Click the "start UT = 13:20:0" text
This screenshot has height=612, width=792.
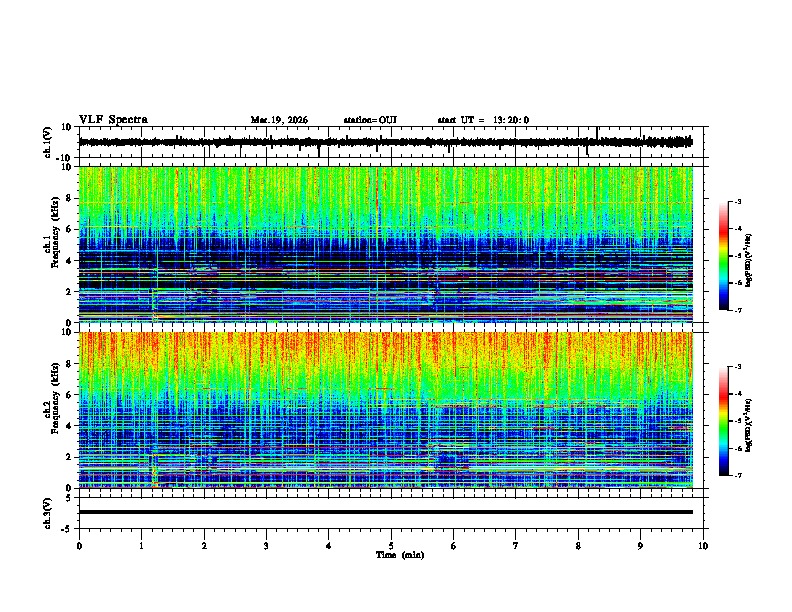pyautogui.click(x=483, y=120)
